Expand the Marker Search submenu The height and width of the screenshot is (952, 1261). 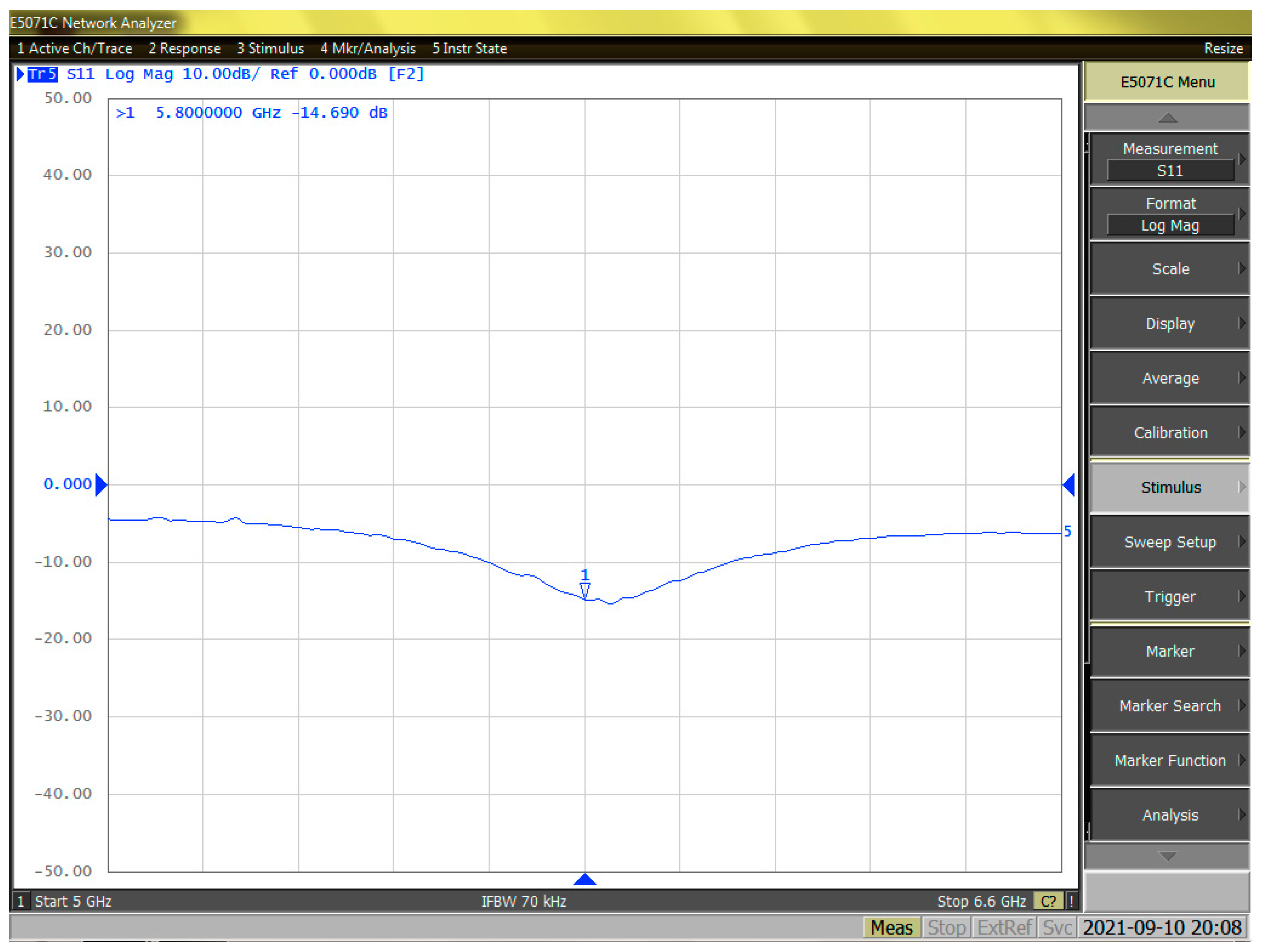pyautogui.click(x=1170, y=706)
